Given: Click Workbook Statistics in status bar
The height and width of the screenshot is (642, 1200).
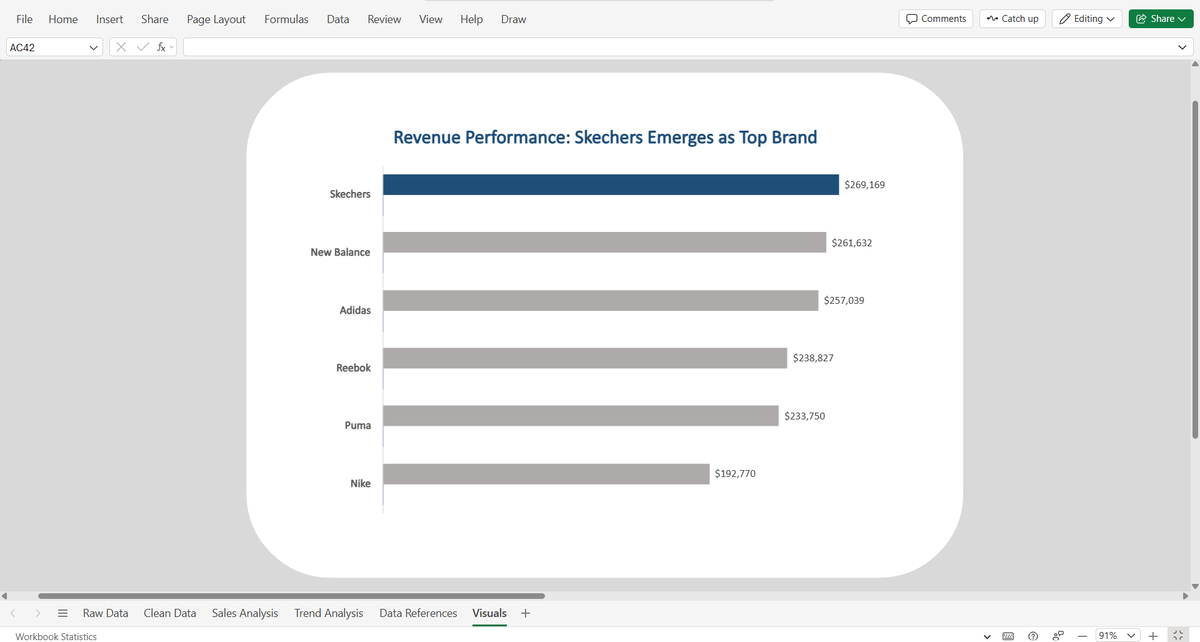Looking at the screenshot, I should pyautogui.click(x=56, y=636).
